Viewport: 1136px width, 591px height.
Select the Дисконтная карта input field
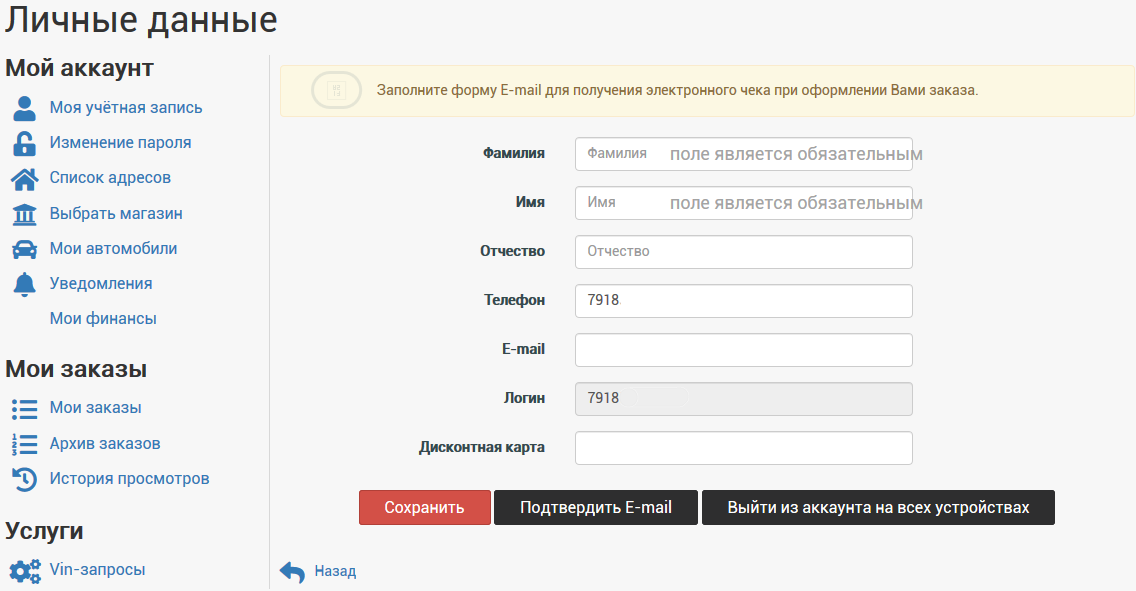743,448
